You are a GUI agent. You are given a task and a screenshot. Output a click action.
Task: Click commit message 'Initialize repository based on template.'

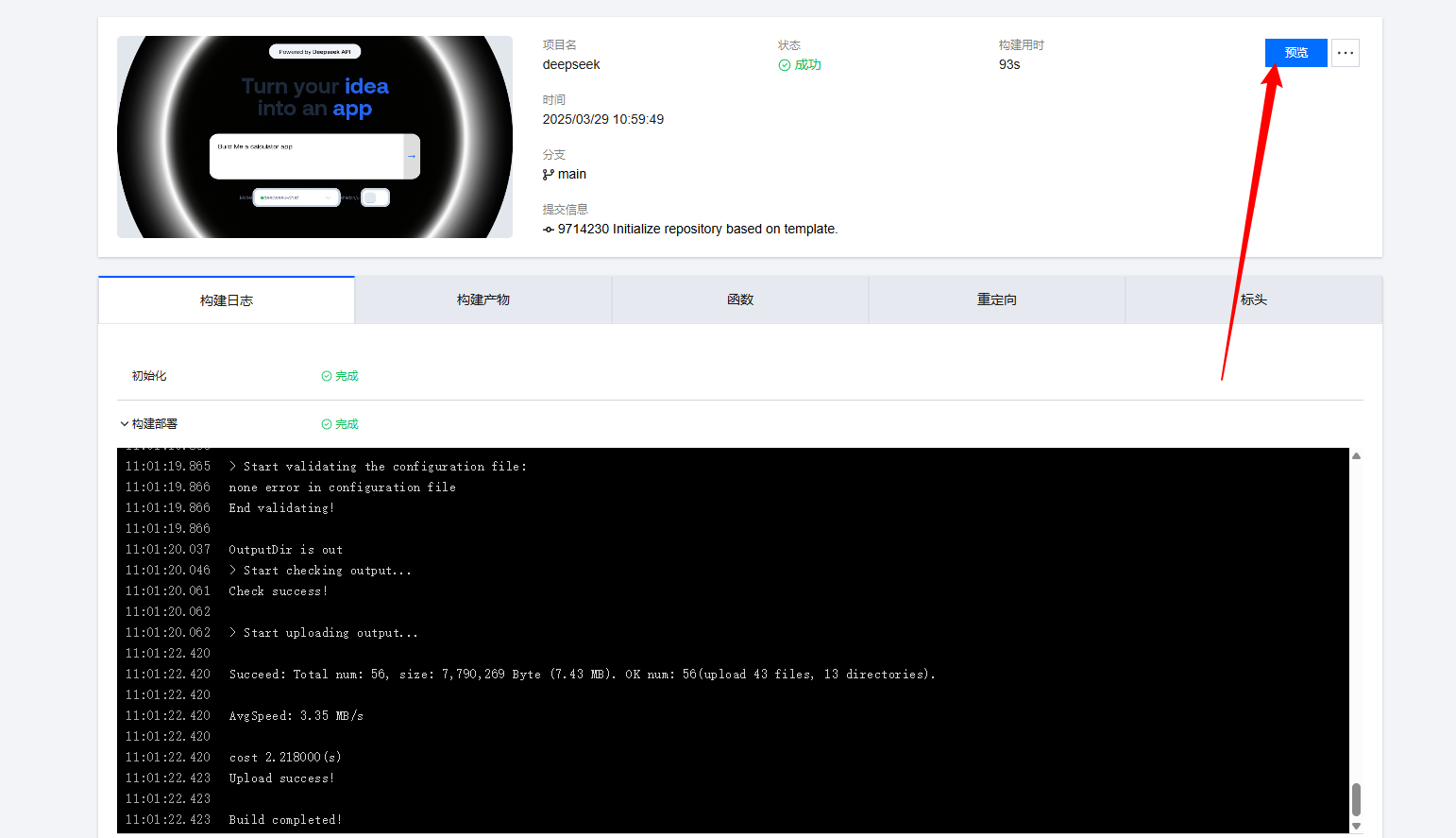click(725, 230)
